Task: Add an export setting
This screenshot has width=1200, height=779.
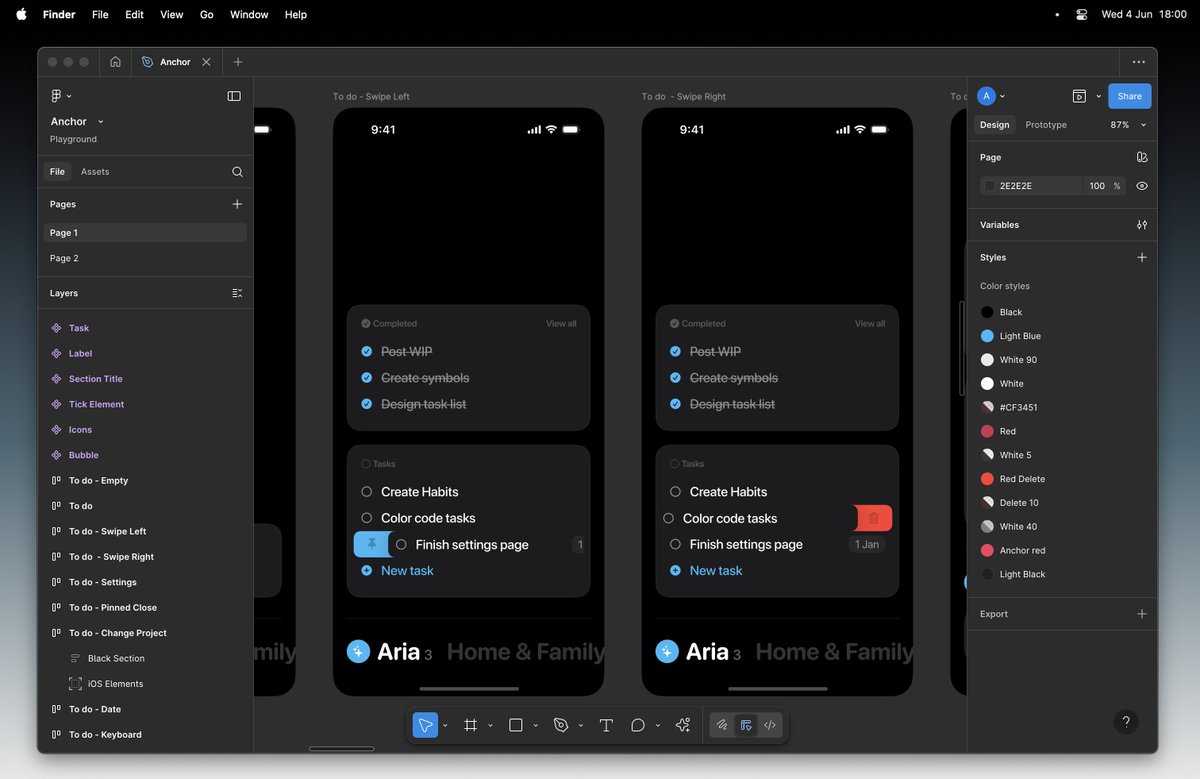Action: pyautogui.click(x=1142, y=614)
